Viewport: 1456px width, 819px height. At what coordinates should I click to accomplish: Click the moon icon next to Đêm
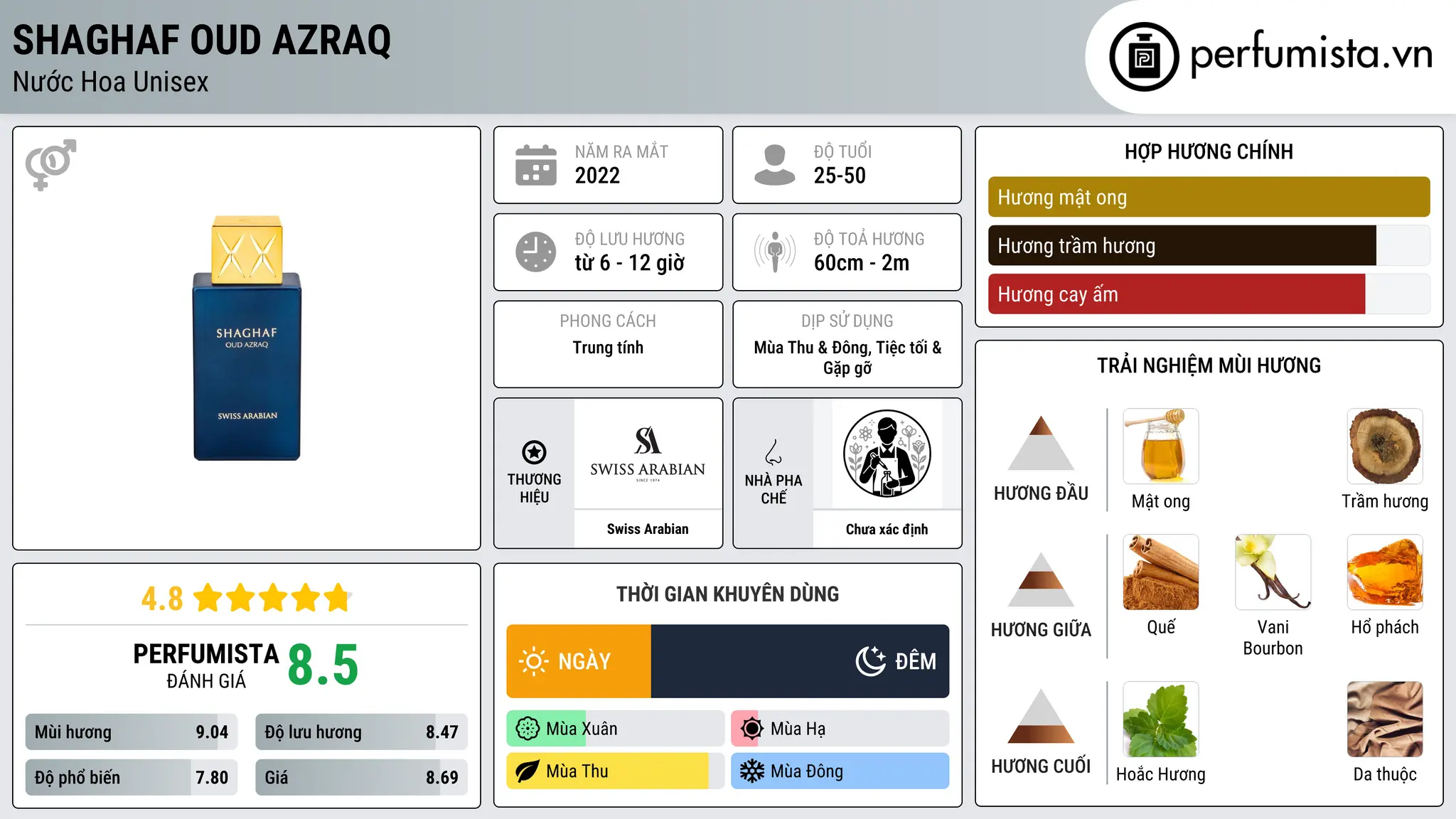pyautogui.click(x=871, y=661)
